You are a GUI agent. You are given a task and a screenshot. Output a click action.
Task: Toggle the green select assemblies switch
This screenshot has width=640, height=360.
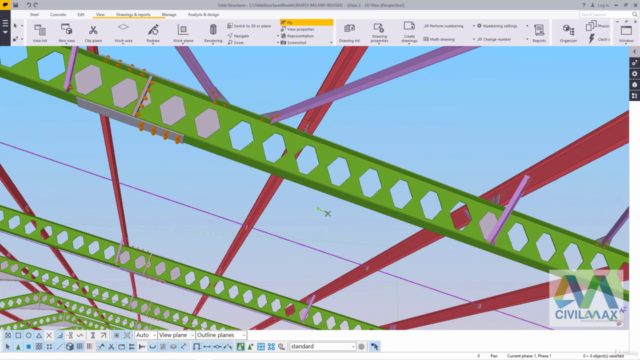pos(240,347)
